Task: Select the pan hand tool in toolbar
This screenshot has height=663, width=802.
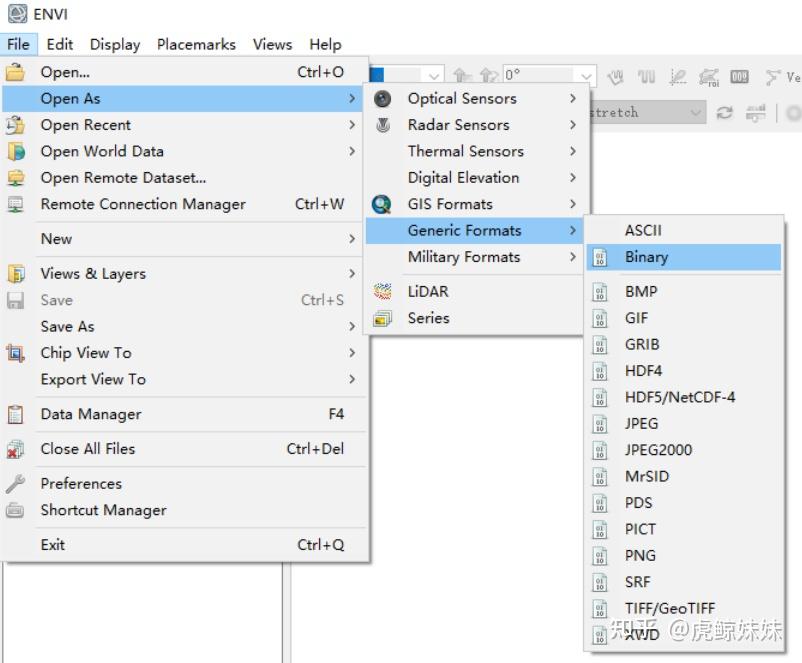Action: [x=616, y=77]
